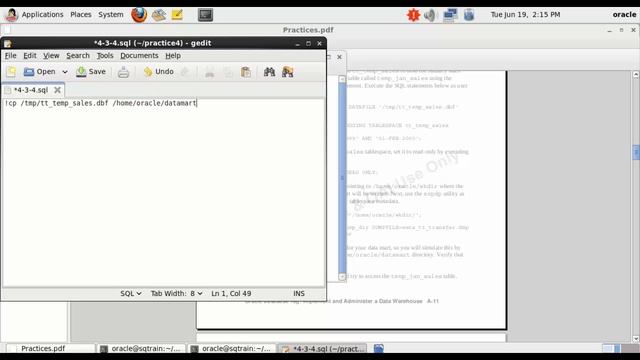Click the blue scrollbar behind gedit window
The image size is (640, 360).
[x=342, y=178]
